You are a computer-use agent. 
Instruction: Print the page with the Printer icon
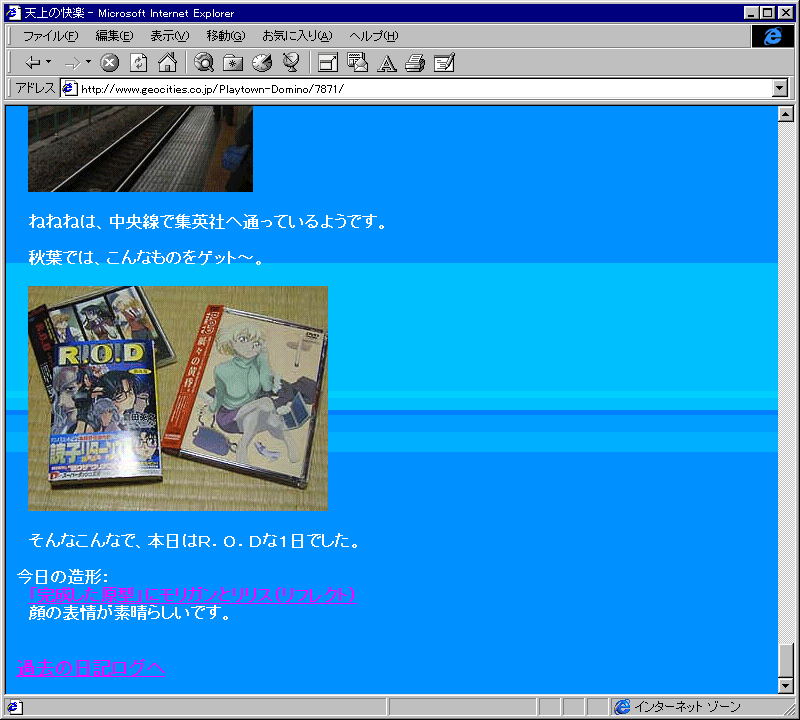click(x=415, y=63)
